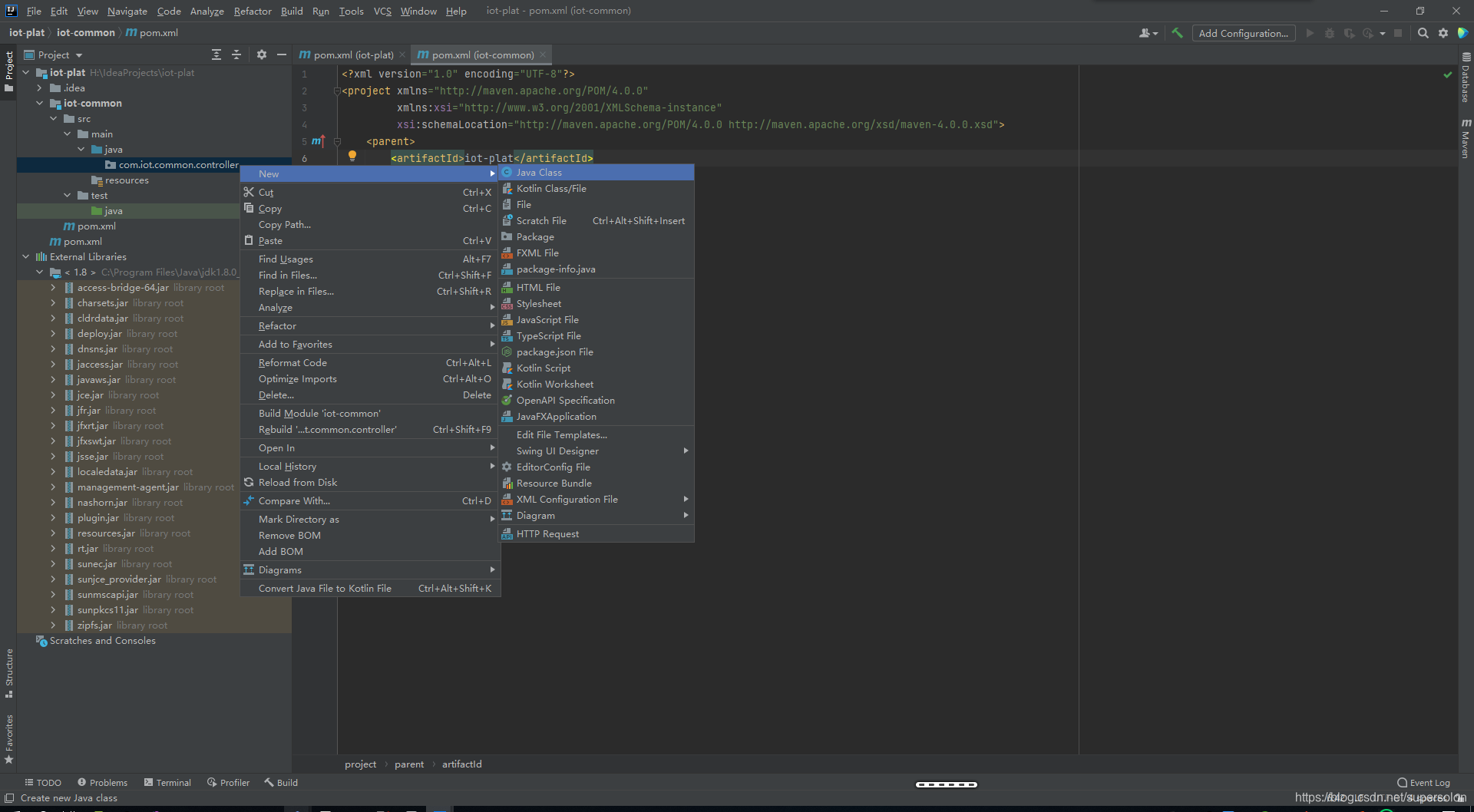Open the Project view selector dropdown
Screen dimensions: 1474x812
(x=53, y=54)
